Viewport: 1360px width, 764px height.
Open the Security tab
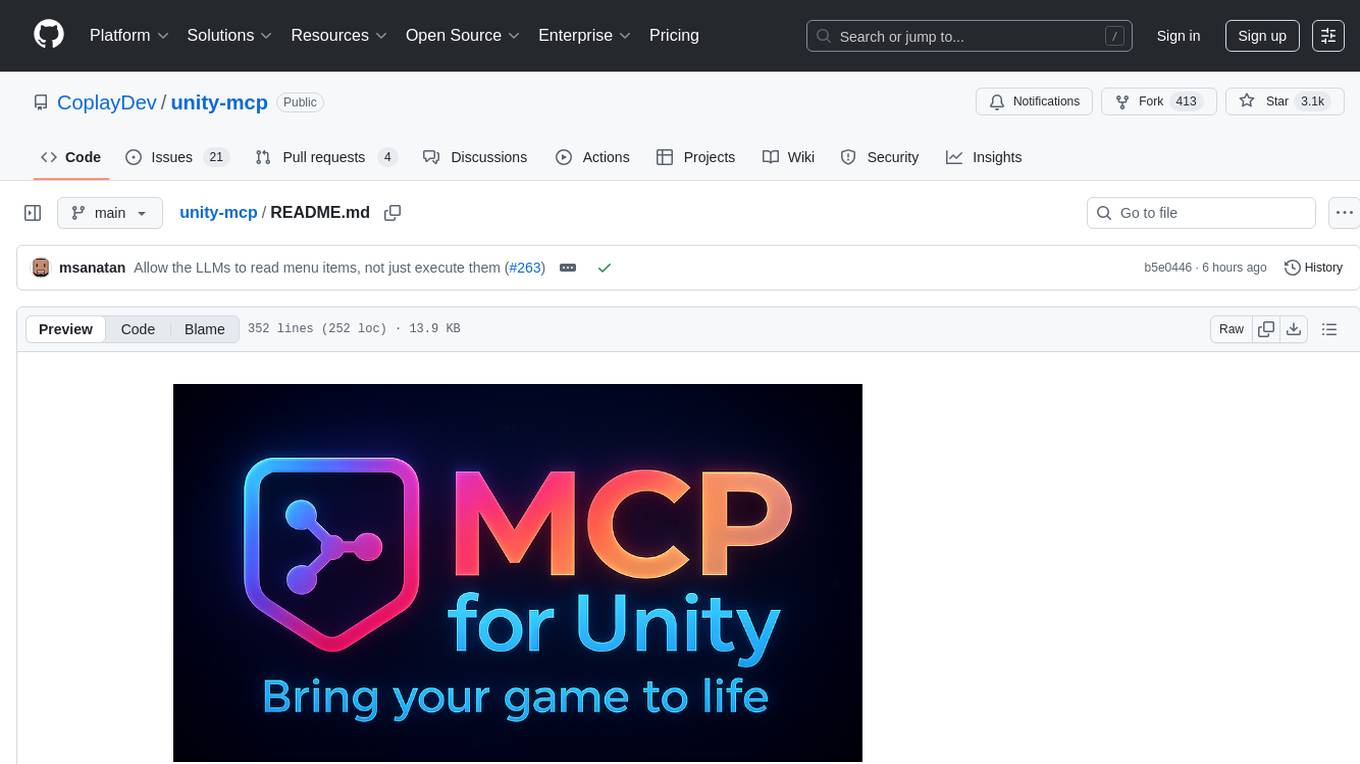(x=880, y=157)
